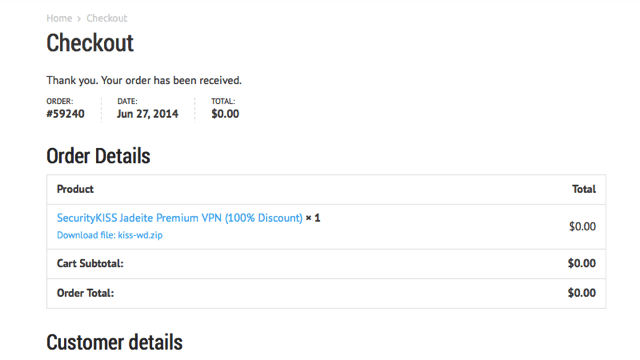Click the Checkout breadcrumb item
Screen dimensions: 640x360
(107, 18)
